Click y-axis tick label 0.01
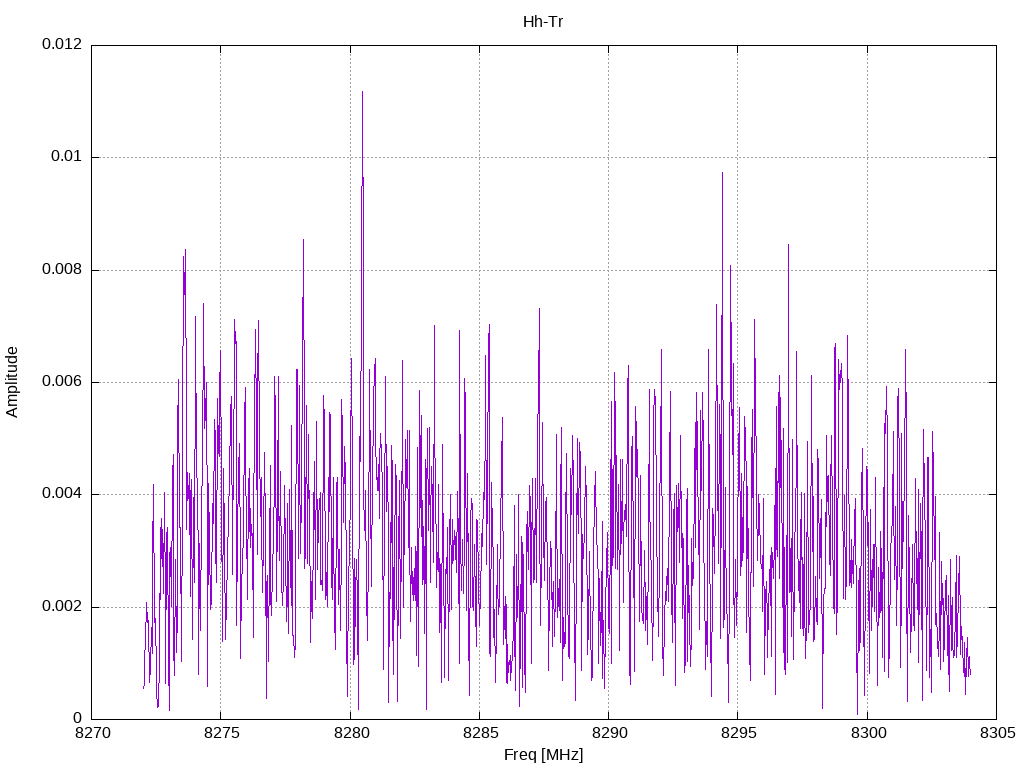The height and width of the screenshot is (768, 1024). click(x=67, y=156)
